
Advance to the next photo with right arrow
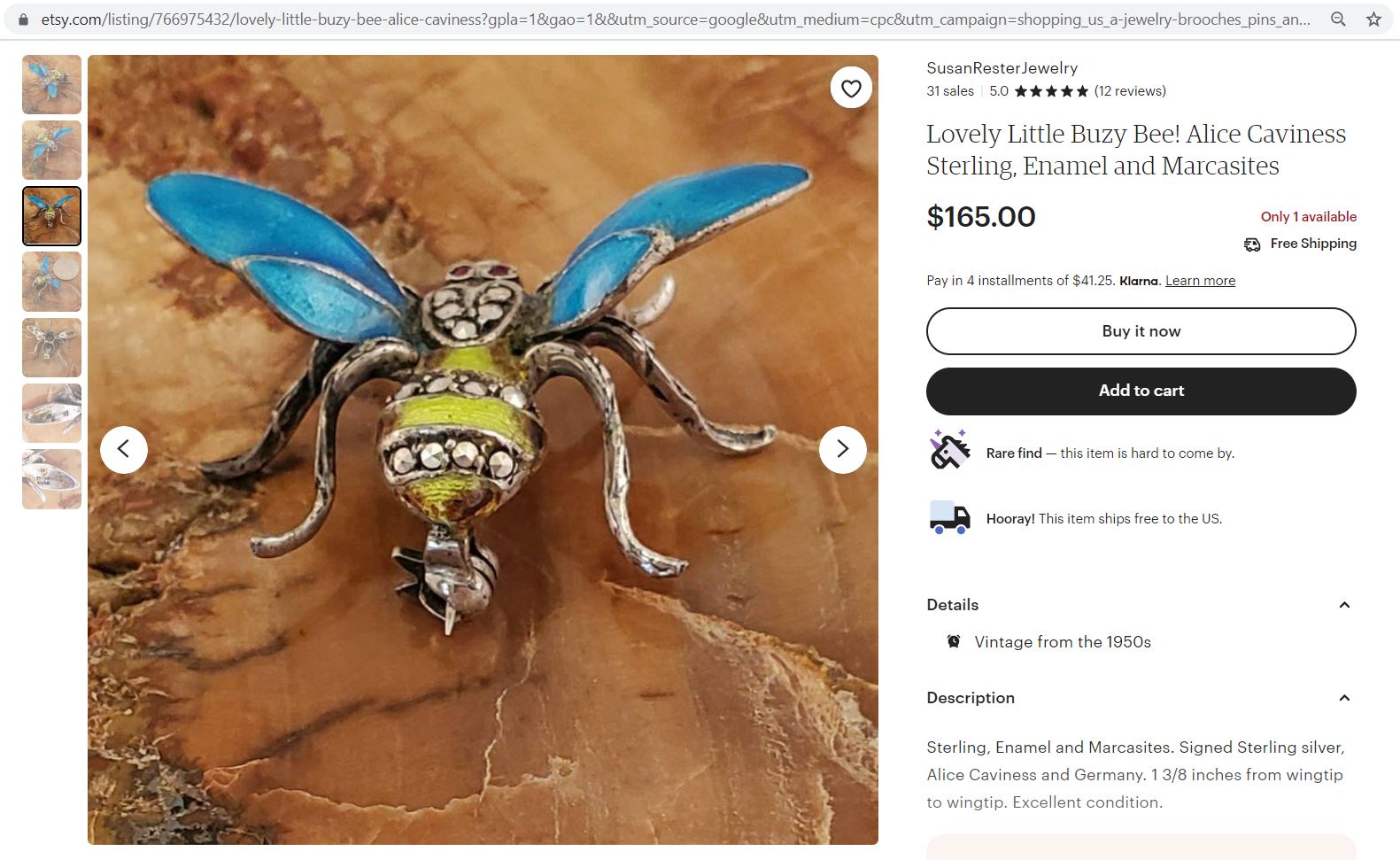(842, 449)
